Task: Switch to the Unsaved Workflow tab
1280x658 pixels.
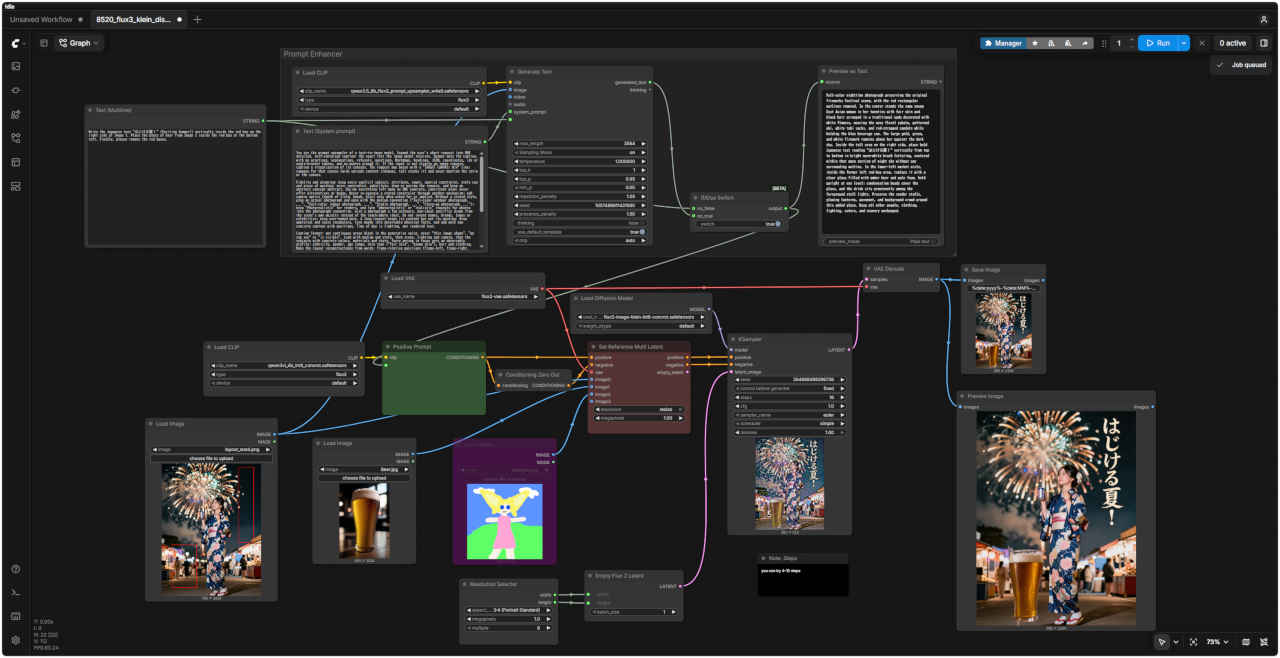Action: coord(47,19)
